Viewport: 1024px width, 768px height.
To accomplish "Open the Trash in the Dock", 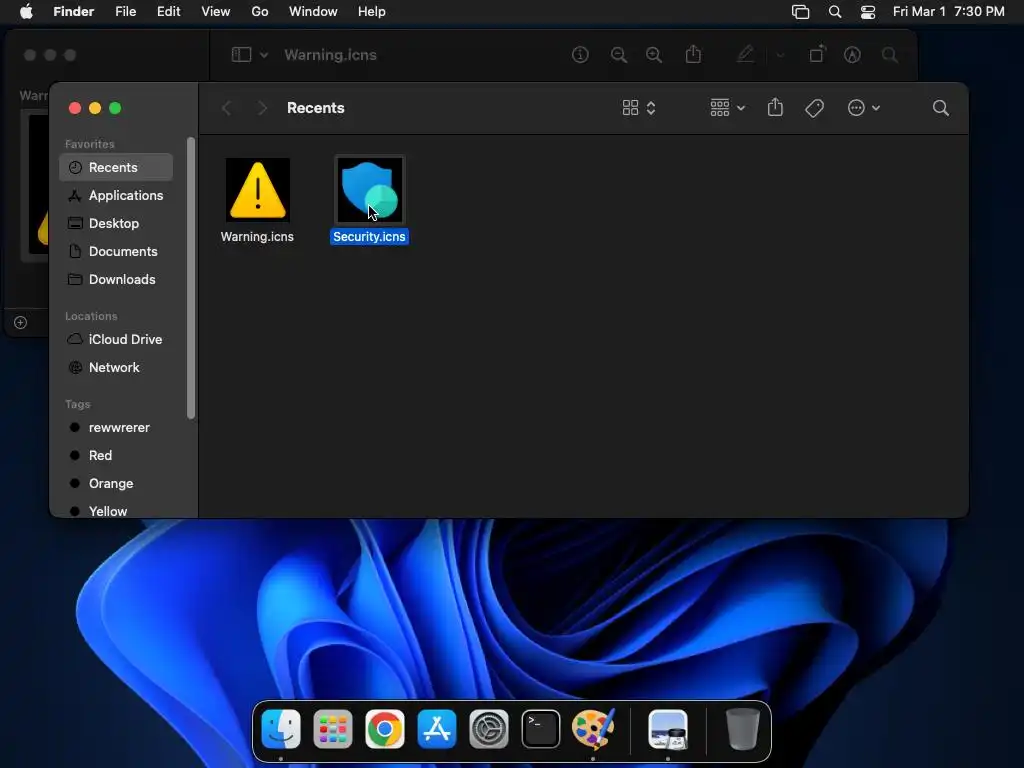I will [x=743, y=729].
